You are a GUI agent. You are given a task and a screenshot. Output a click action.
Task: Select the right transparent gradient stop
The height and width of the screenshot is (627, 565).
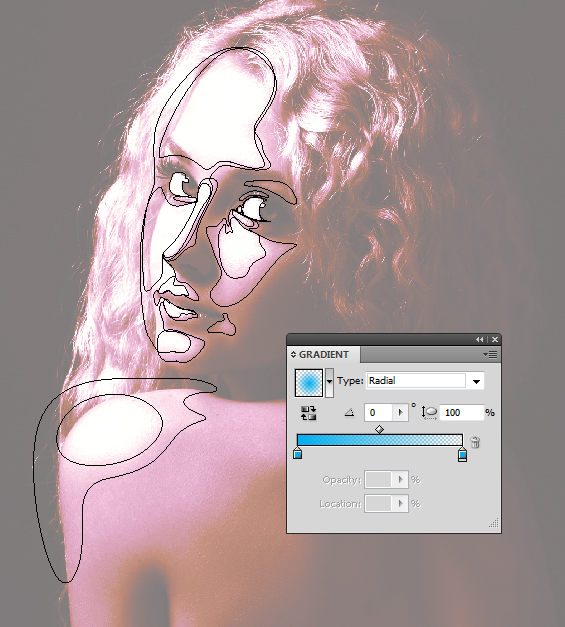pyautogui.click(x=462, y=454)
